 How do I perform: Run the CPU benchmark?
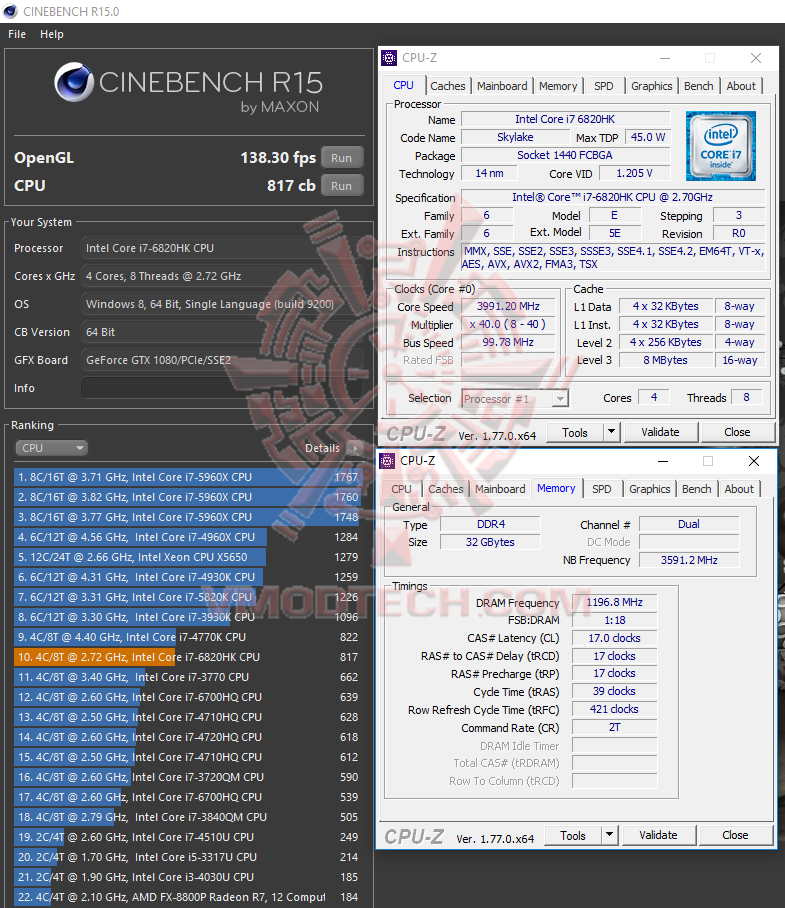342,186
